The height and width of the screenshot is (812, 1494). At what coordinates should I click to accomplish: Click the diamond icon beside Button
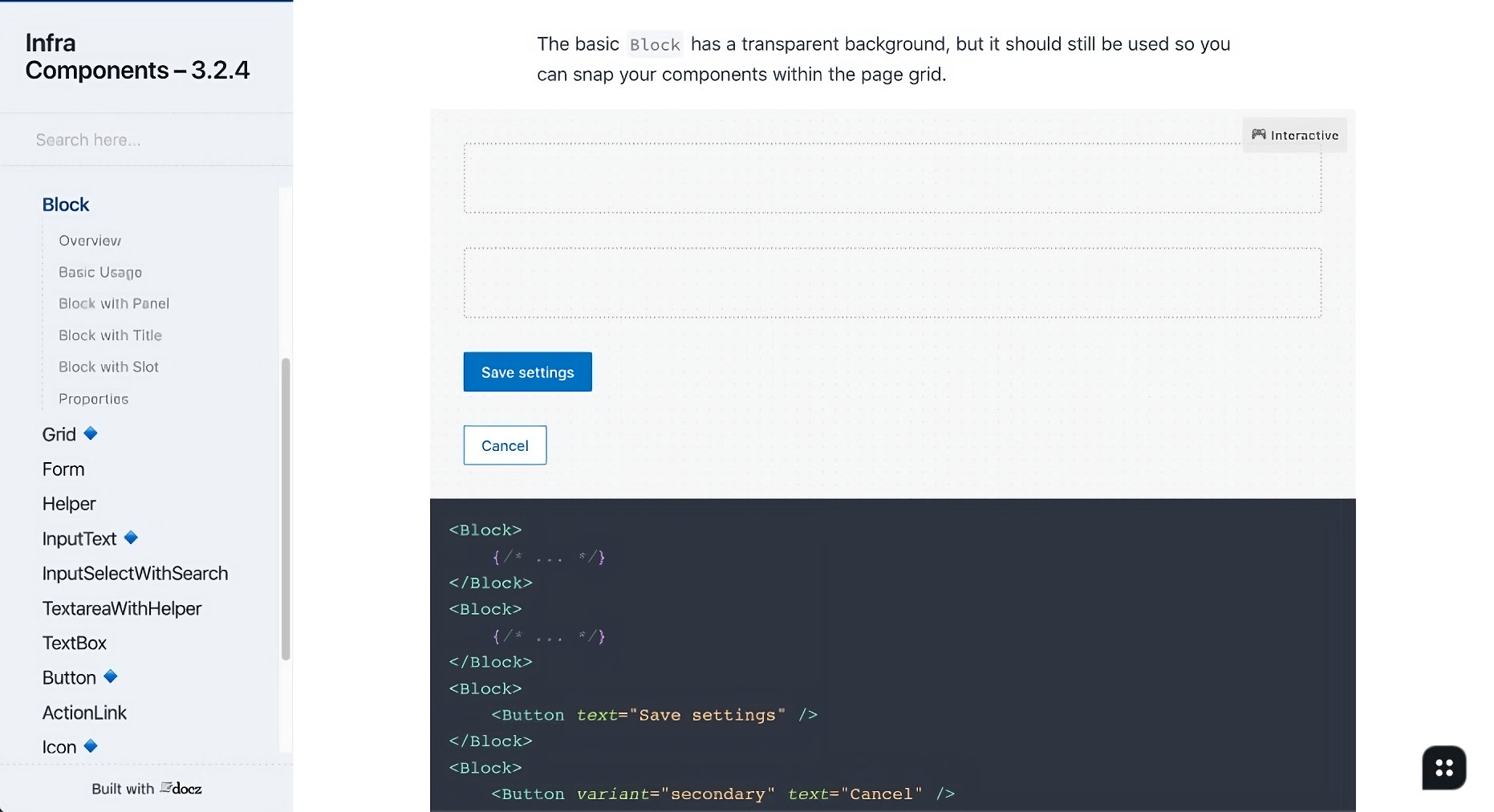(x=112, y=676)
